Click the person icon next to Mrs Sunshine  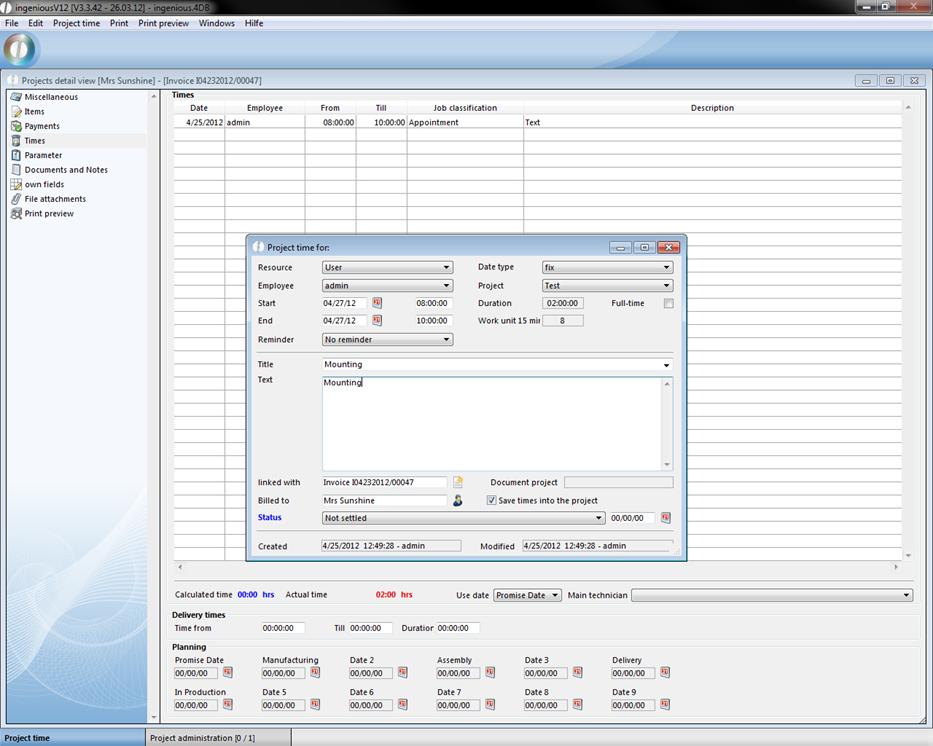[458, 500]
